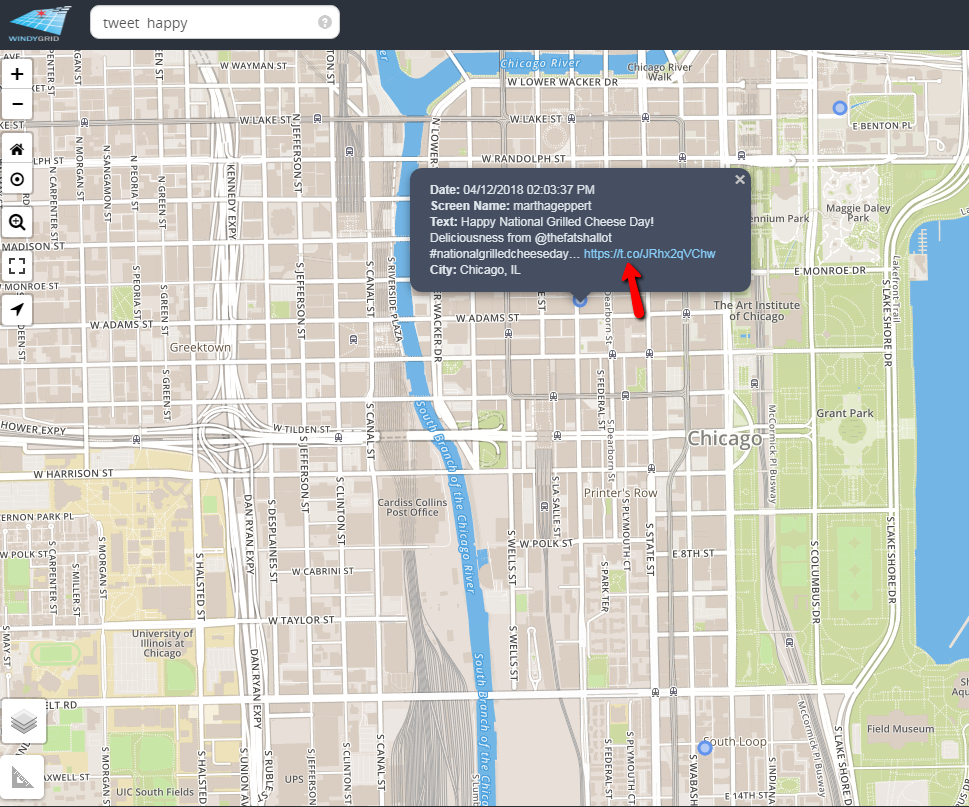Click the large 'Chicago' city label
The height and width of the screenshot is (807, 969).
point(725,439)
